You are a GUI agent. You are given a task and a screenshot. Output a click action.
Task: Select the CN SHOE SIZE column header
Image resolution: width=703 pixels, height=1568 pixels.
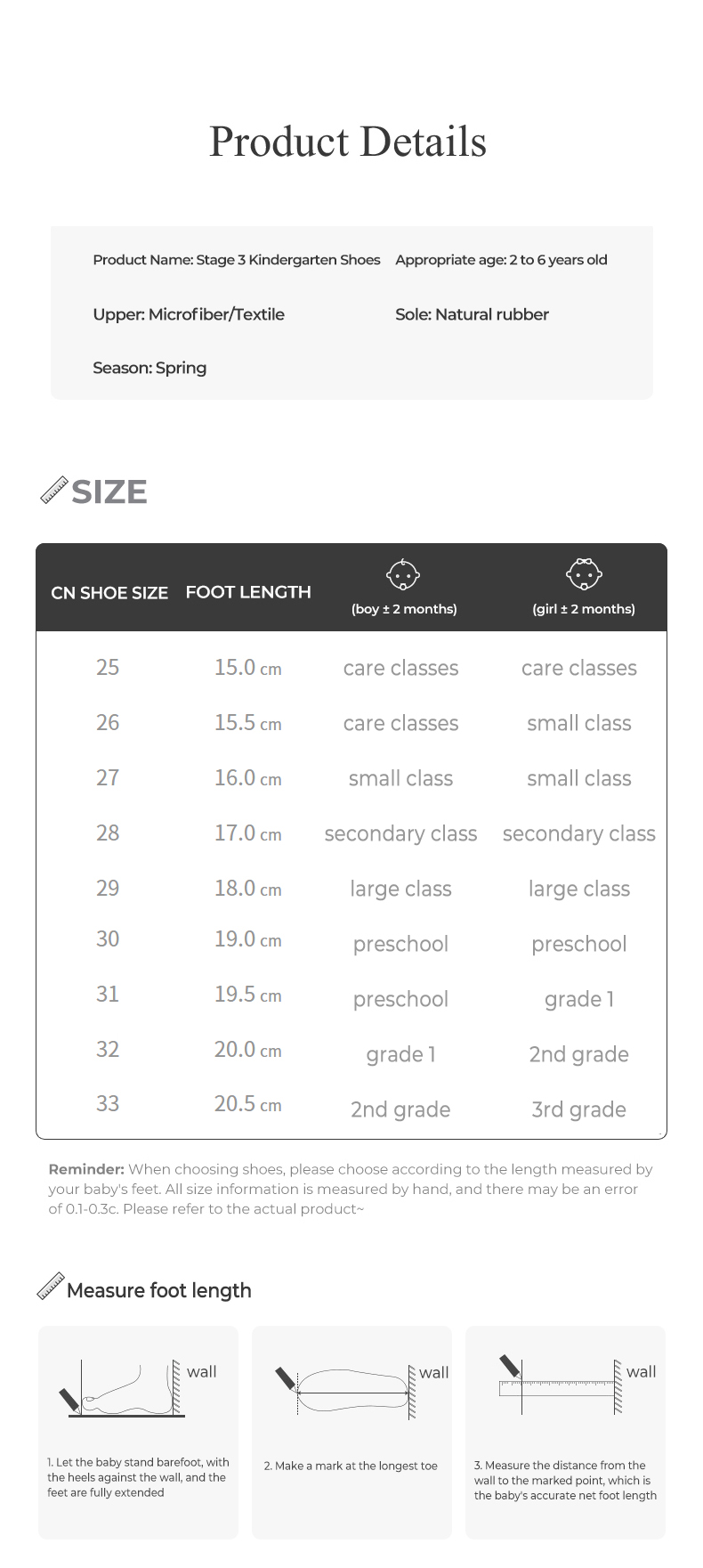pyautogui.click(x=109, y=593)
